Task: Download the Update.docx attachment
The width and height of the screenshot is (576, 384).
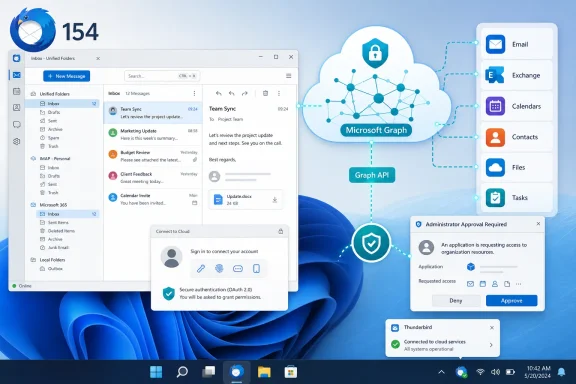Action: point(274,200)
